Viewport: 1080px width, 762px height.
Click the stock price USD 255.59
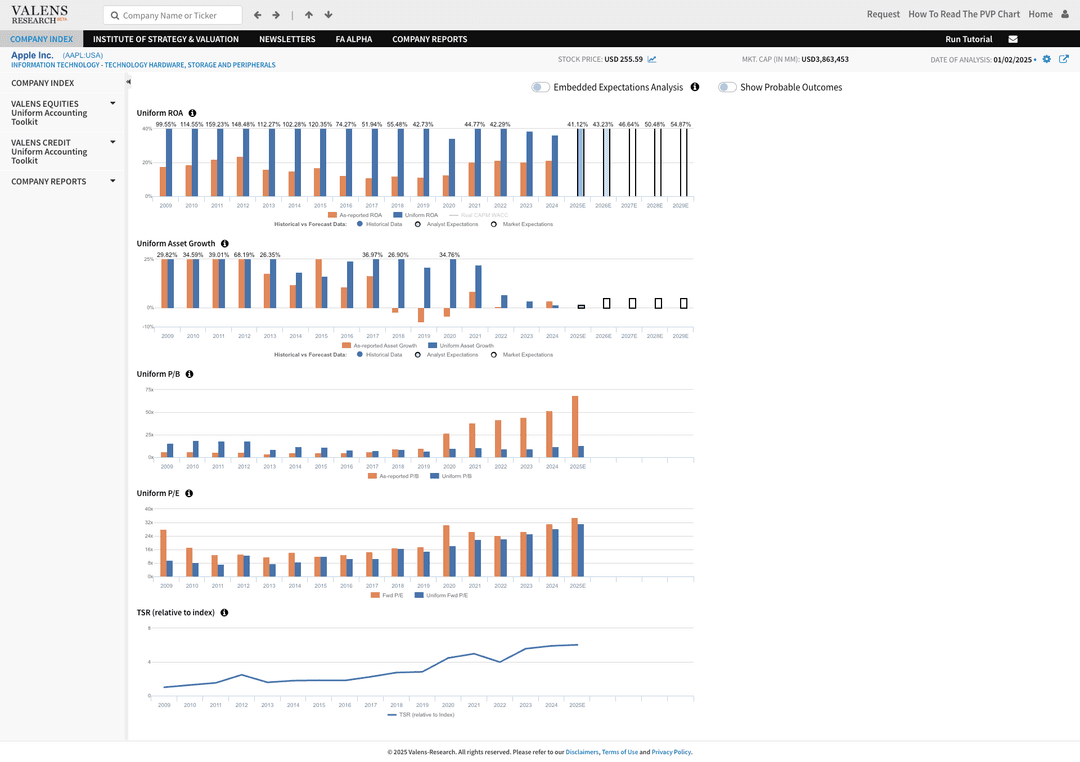(x=623, y=59)
